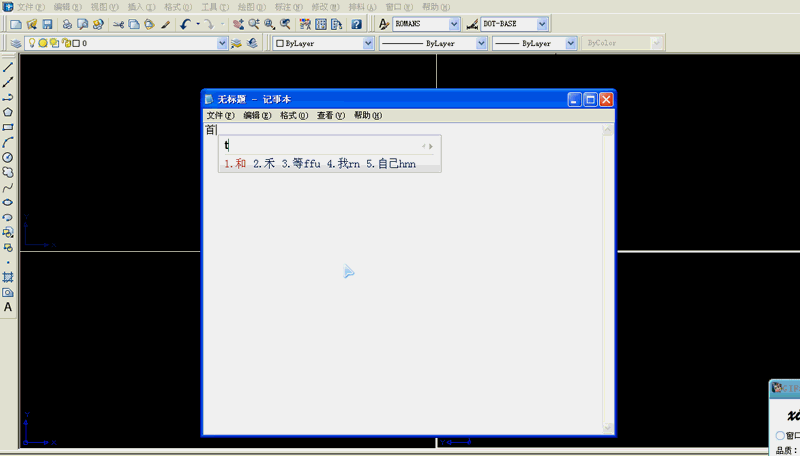Open the undo history dropdown arrow
Image resolution: width=800 pixels, height=456 pixels.
pyautogui.click(x=198, y=24)
